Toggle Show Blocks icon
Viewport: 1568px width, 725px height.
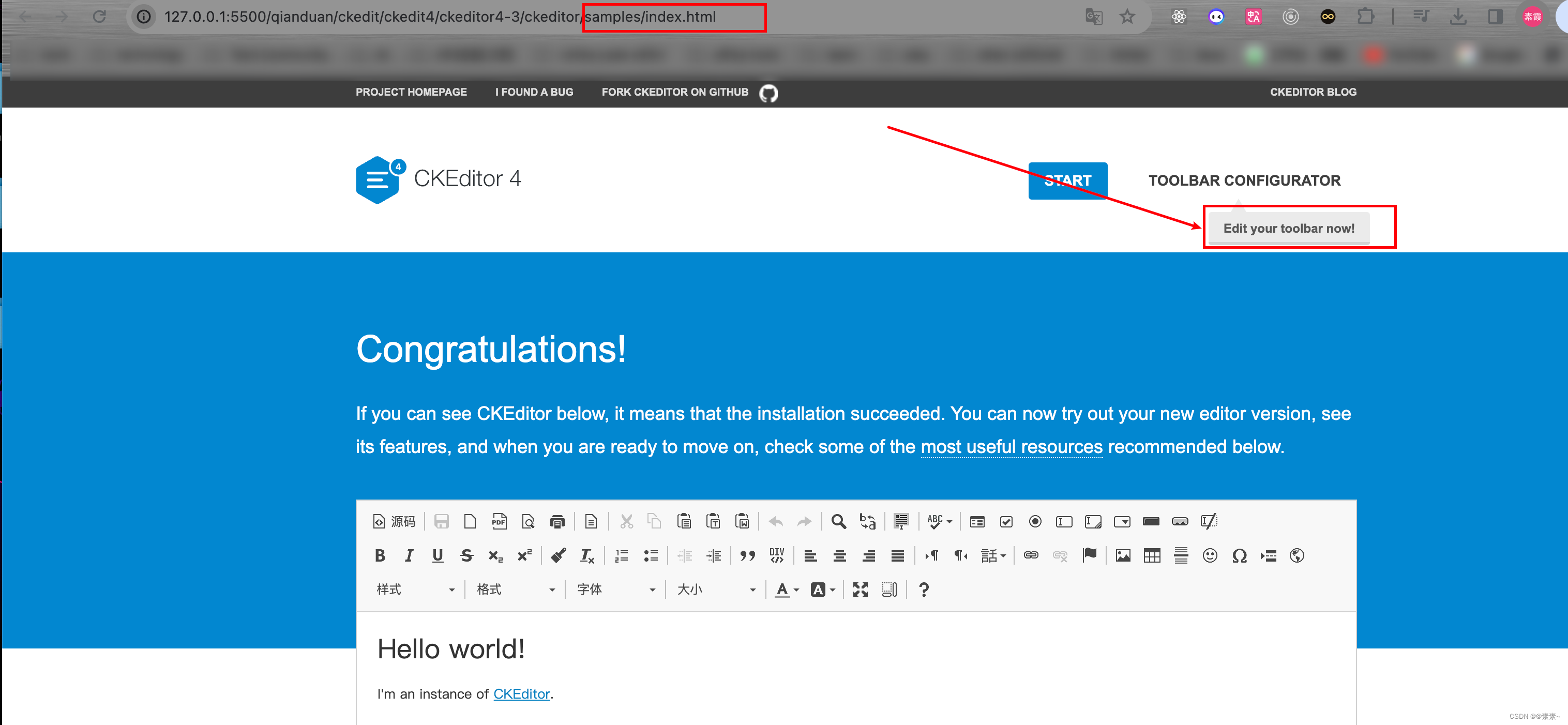point(889,590)
